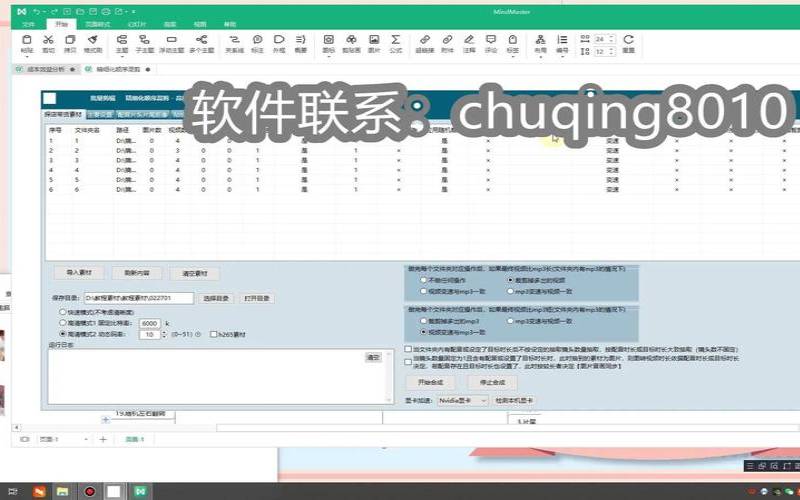Click the Reset circular-arrow icon
This screenshot has height=500, width=800.
(629, 40)
